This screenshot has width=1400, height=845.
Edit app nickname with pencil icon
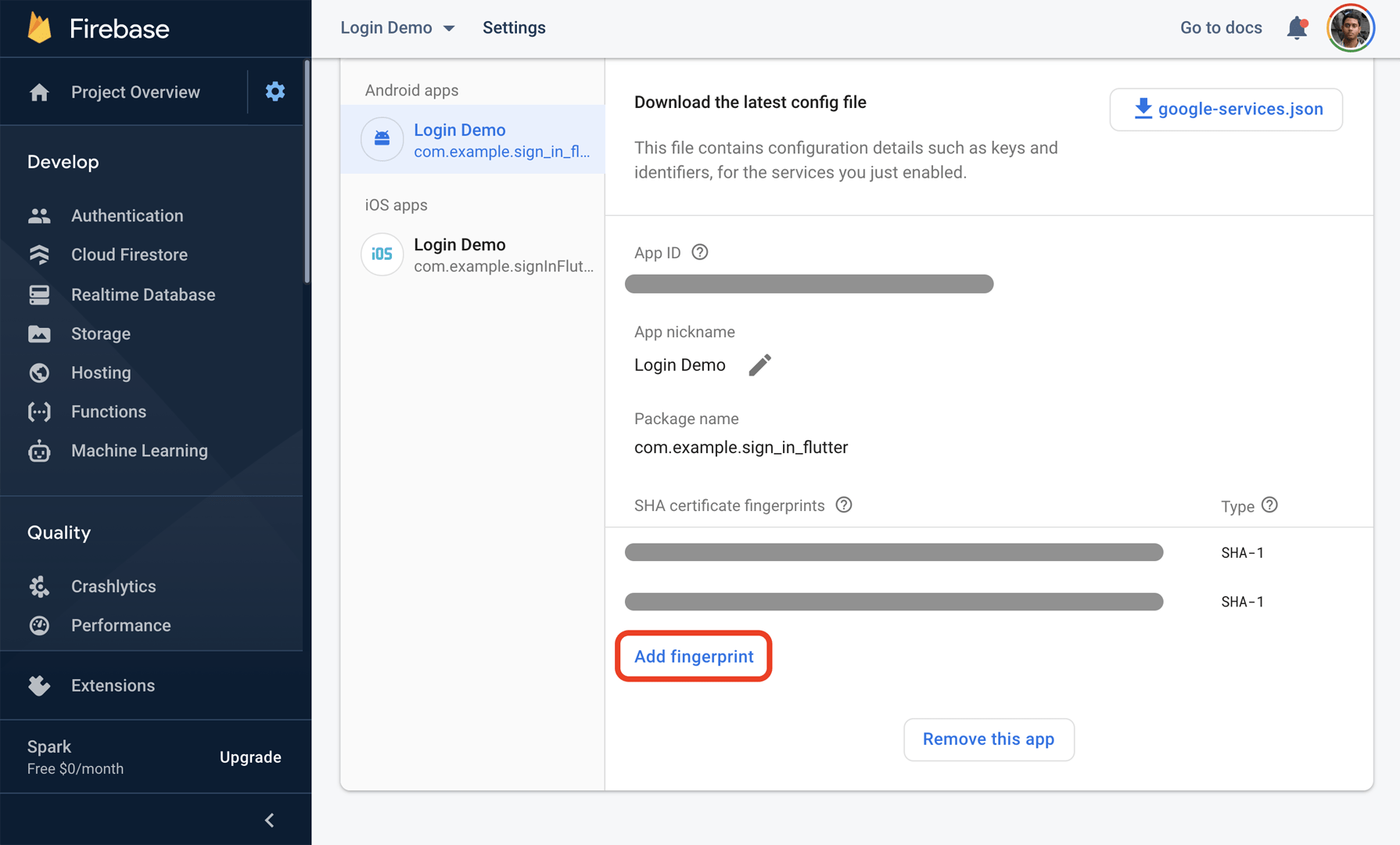(x=759, y=365)
